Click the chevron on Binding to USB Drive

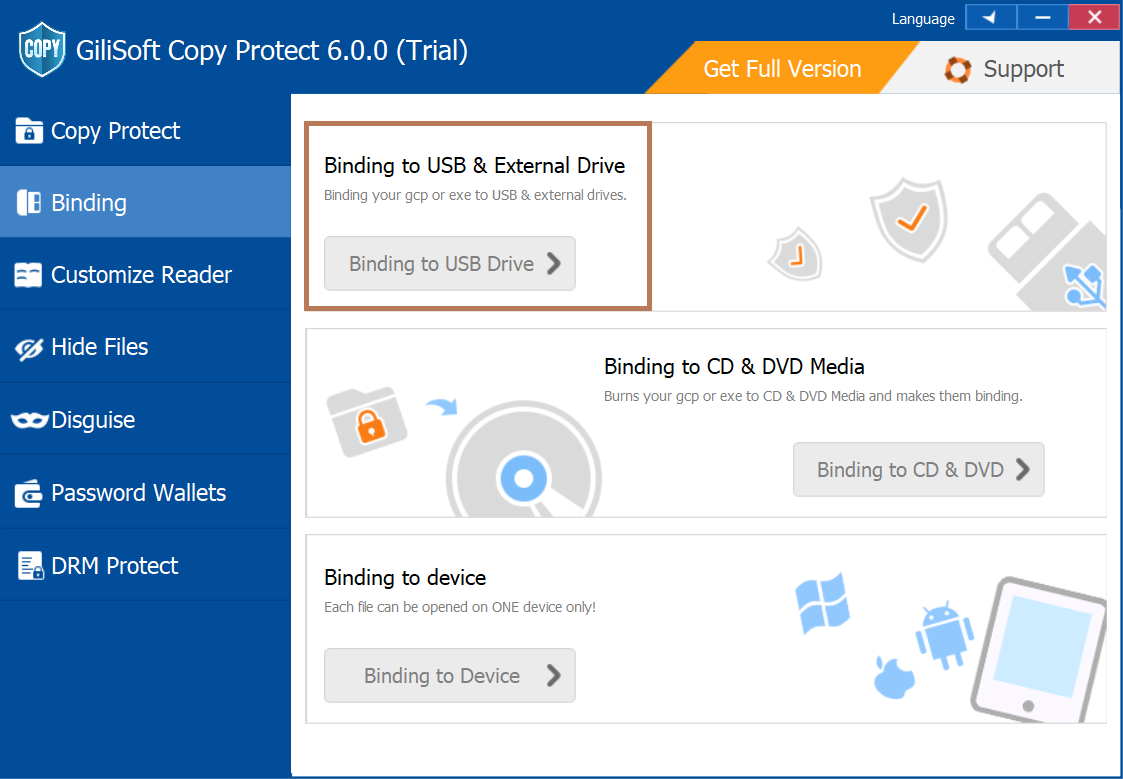click(x=554, y=263)
